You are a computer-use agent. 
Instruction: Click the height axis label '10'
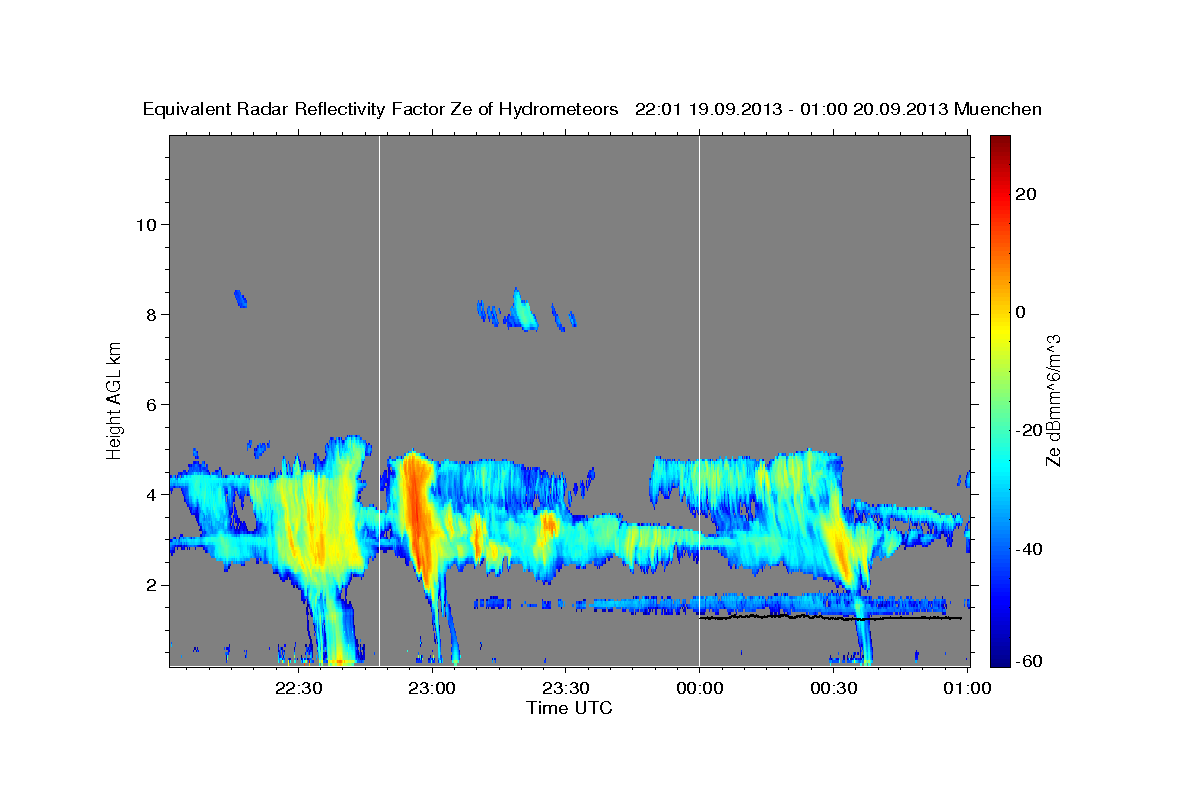tap(146, 224)
